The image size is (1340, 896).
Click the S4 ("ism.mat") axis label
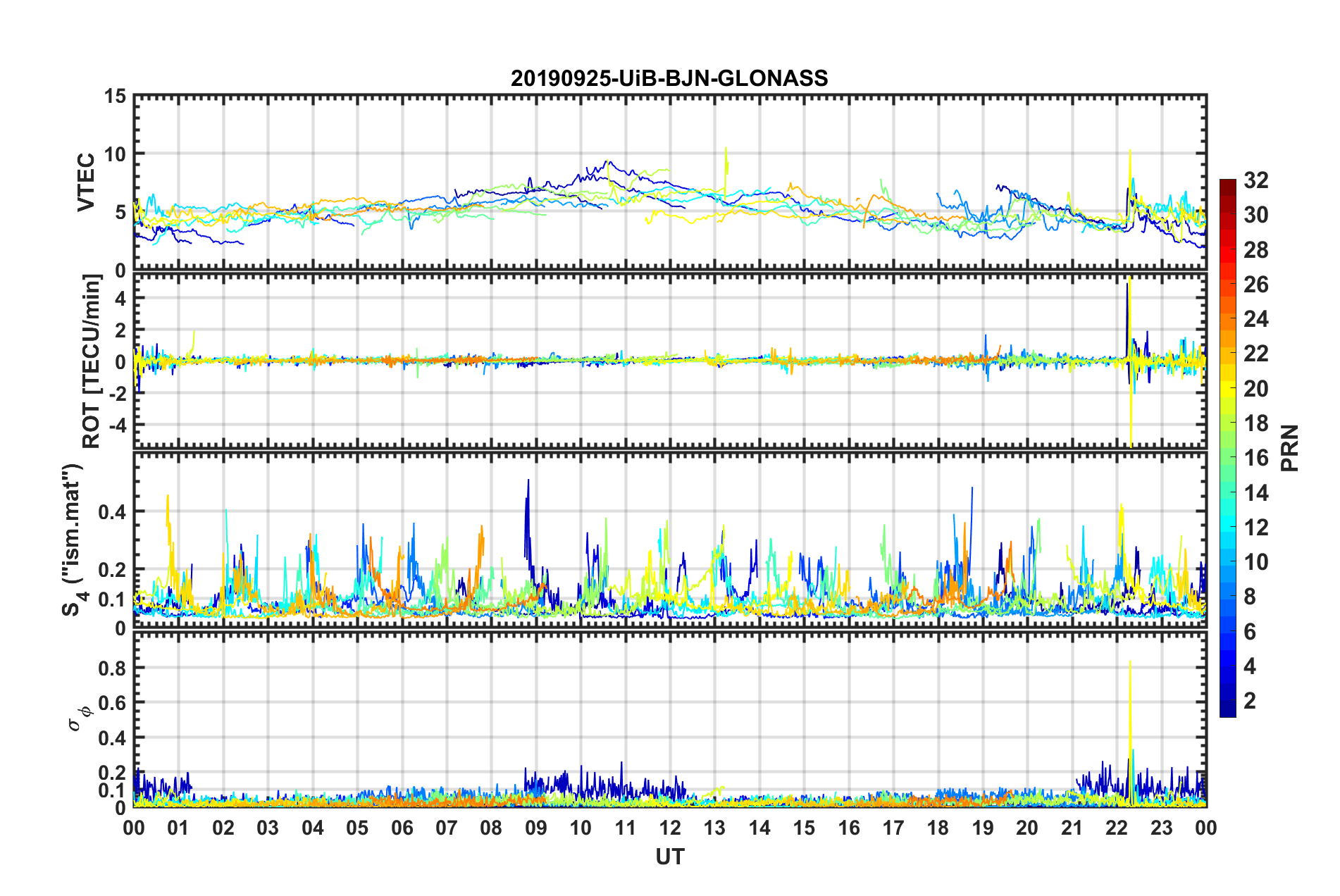point(73,540)
